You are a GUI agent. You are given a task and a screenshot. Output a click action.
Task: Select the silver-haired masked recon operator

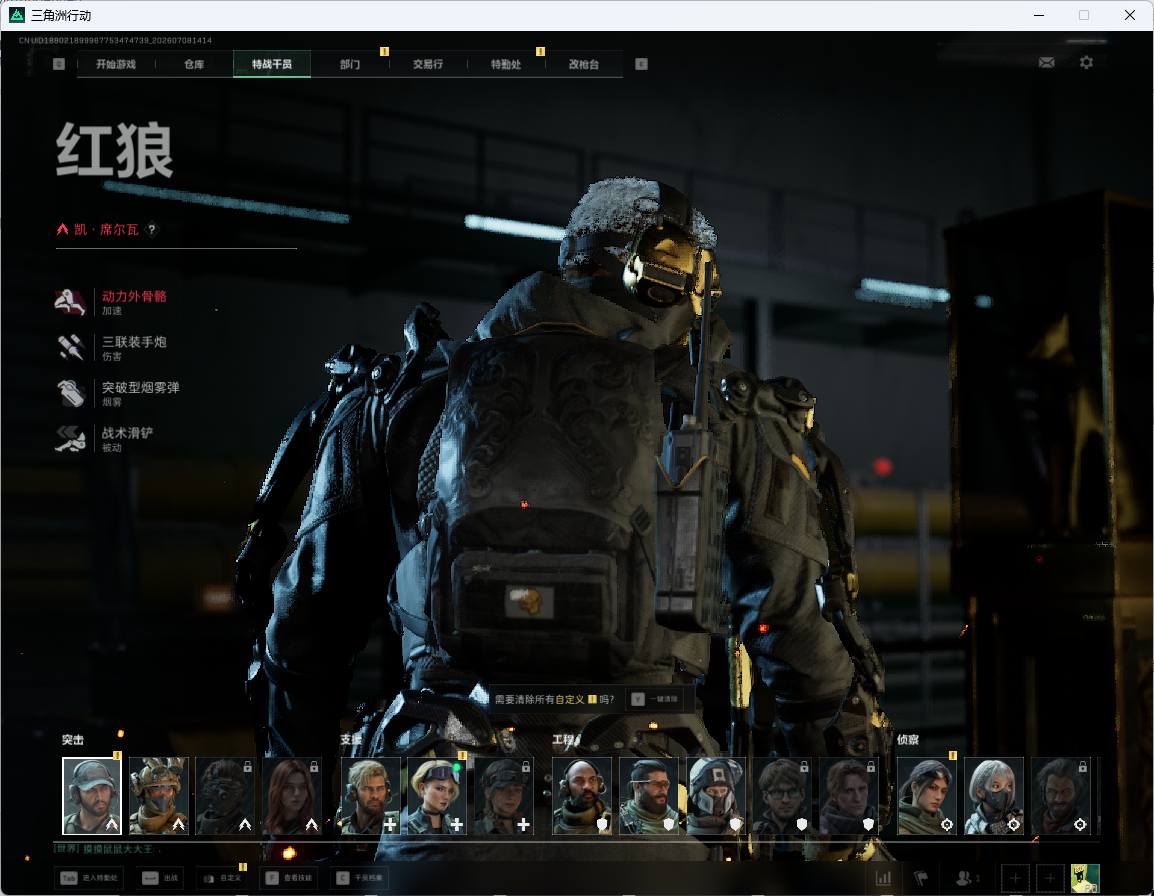[994, 796]
